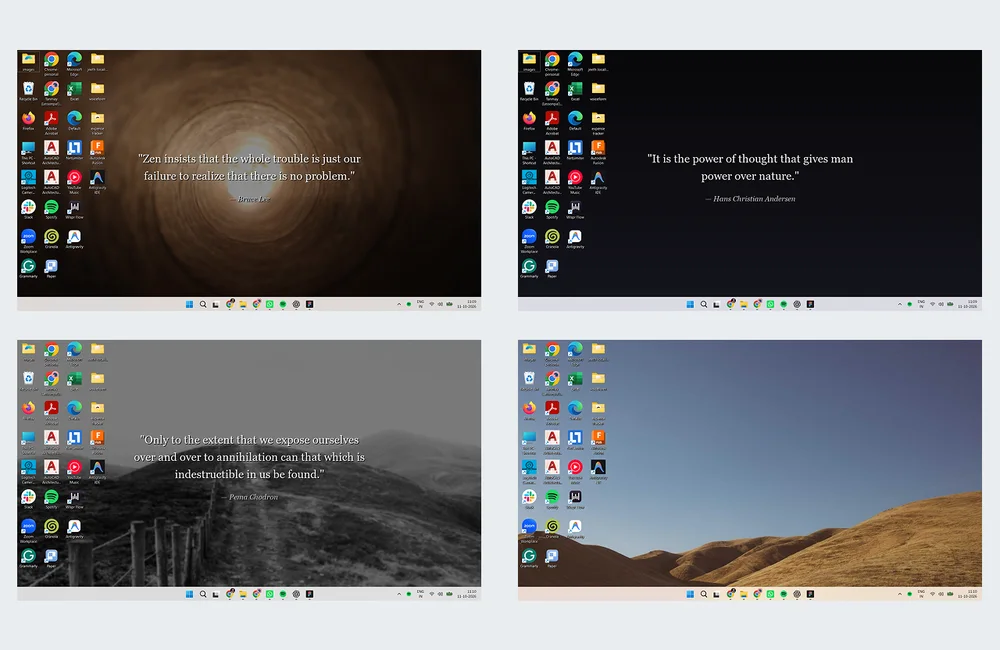Open Recycle Bin on the Bruce Lee quote desktop
The image size is (1000, 650).
pos(28,89)
